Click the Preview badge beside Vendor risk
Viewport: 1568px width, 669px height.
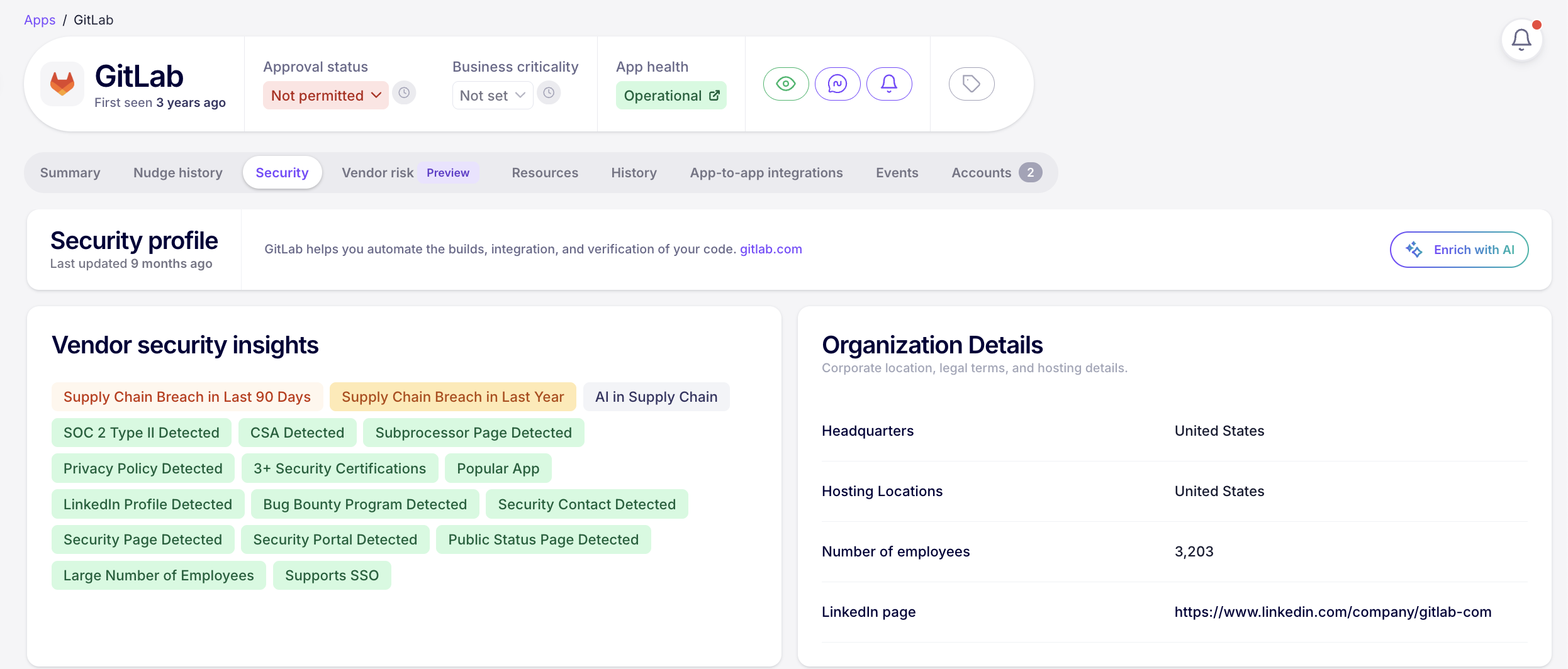pyautogui.click(x=448, y=173)
